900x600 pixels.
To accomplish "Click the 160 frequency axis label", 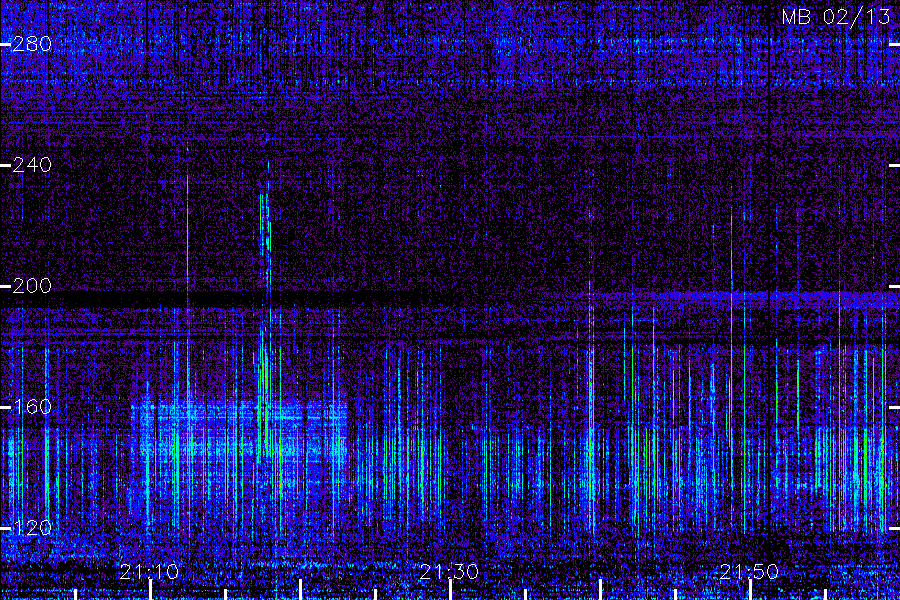I will pos(32,407).
